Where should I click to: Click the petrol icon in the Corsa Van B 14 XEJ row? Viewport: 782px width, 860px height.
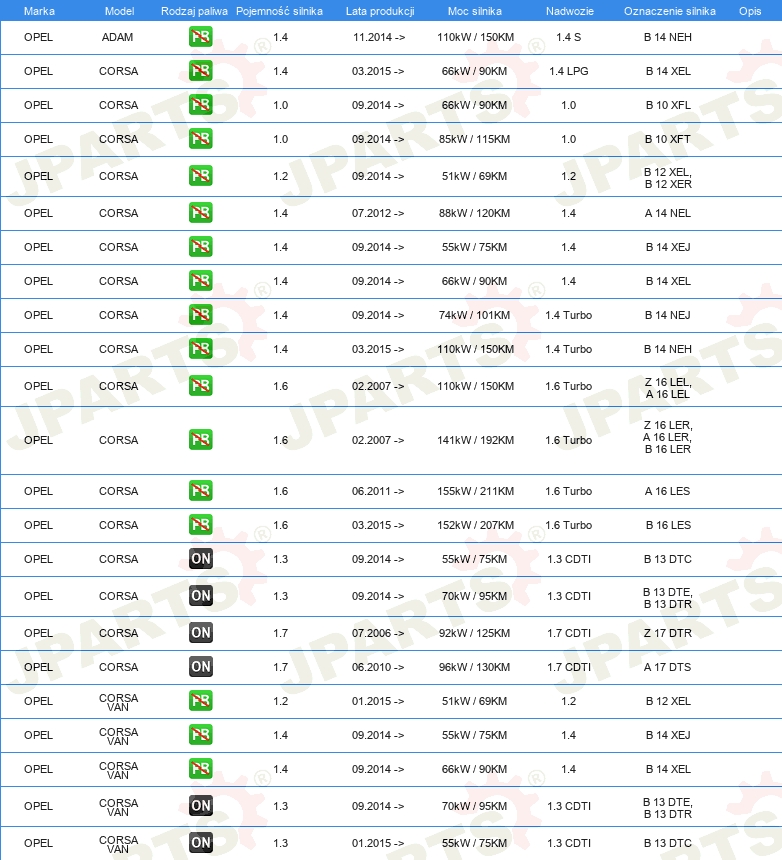coord(200,735)
